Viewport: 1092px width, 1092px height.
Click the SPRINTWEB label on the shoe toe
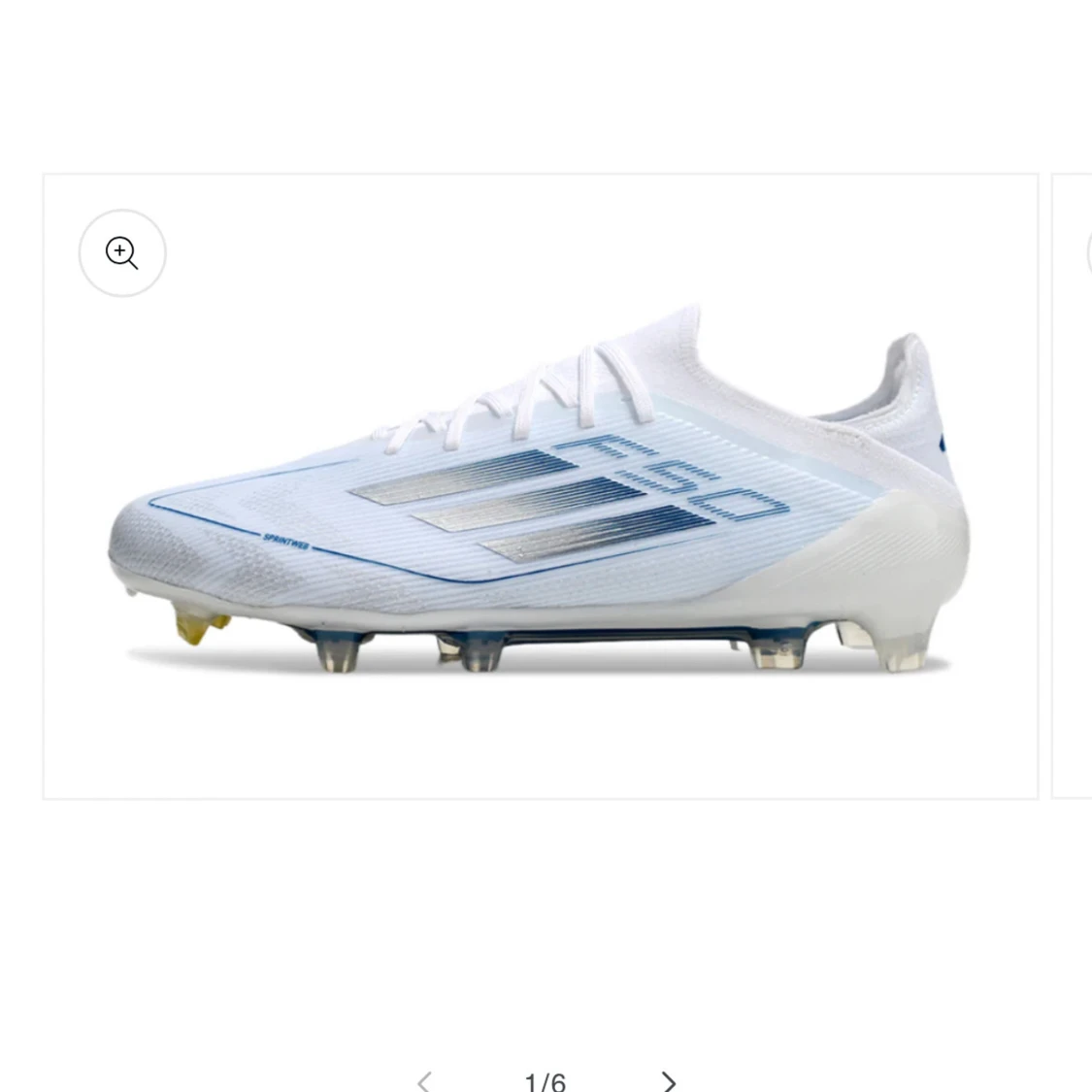click(x=286, y=541)
